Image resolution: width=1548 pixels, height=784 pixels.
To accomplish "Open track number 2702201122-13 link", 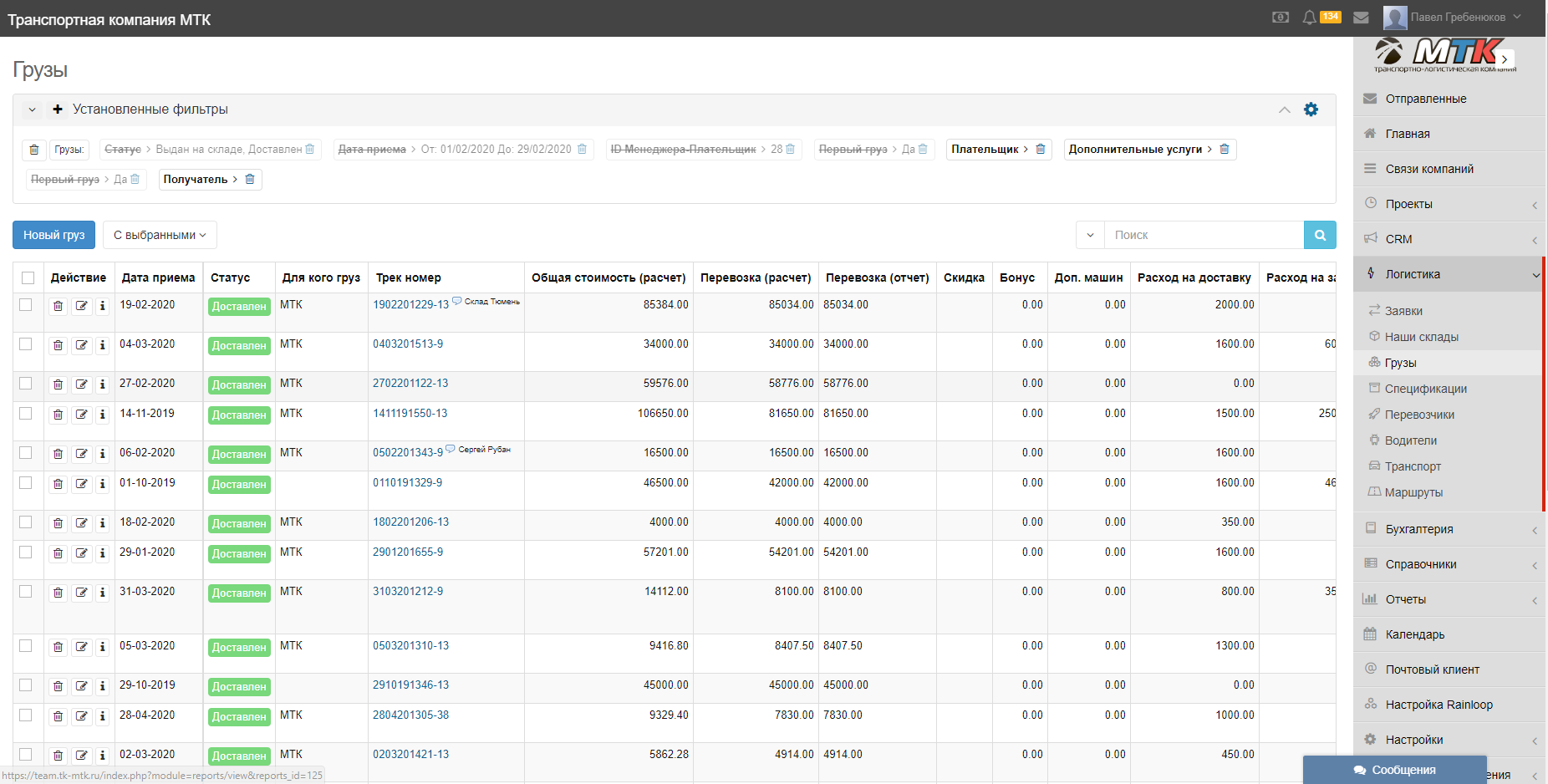I will point(410,384).
